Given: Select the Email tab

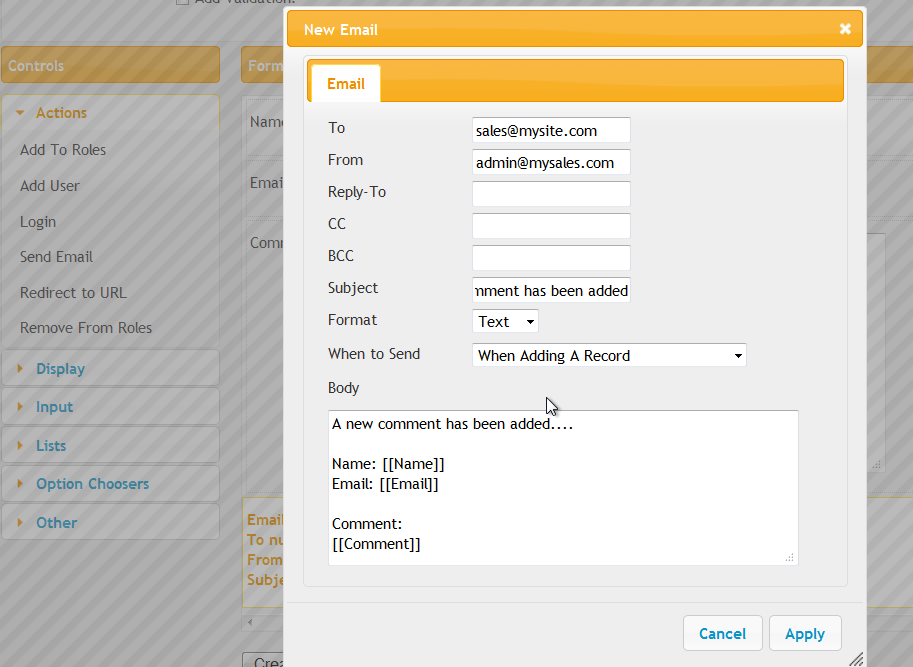Looking at the screenshot, I should (346, 84).
